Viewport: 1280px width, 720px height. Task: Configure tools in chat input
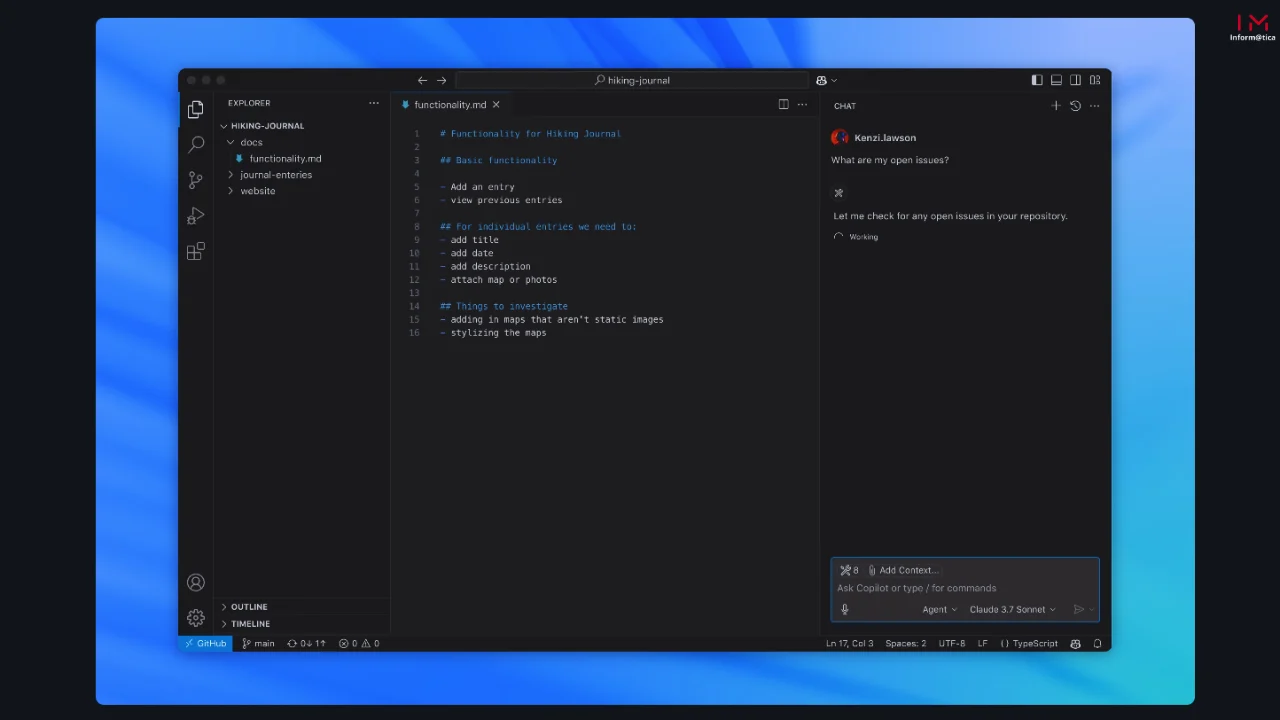click(x=849, y=570)
